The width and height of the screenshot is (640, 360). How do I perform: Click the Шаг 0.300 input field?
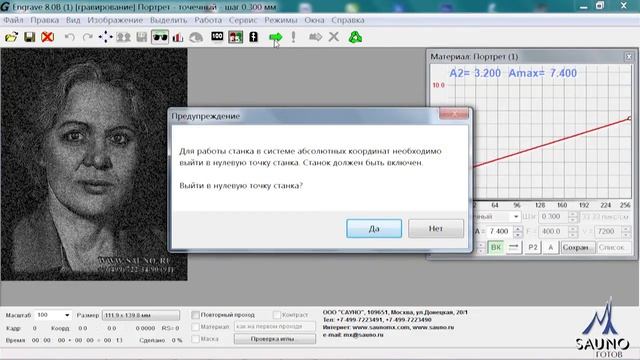[553, 217]
